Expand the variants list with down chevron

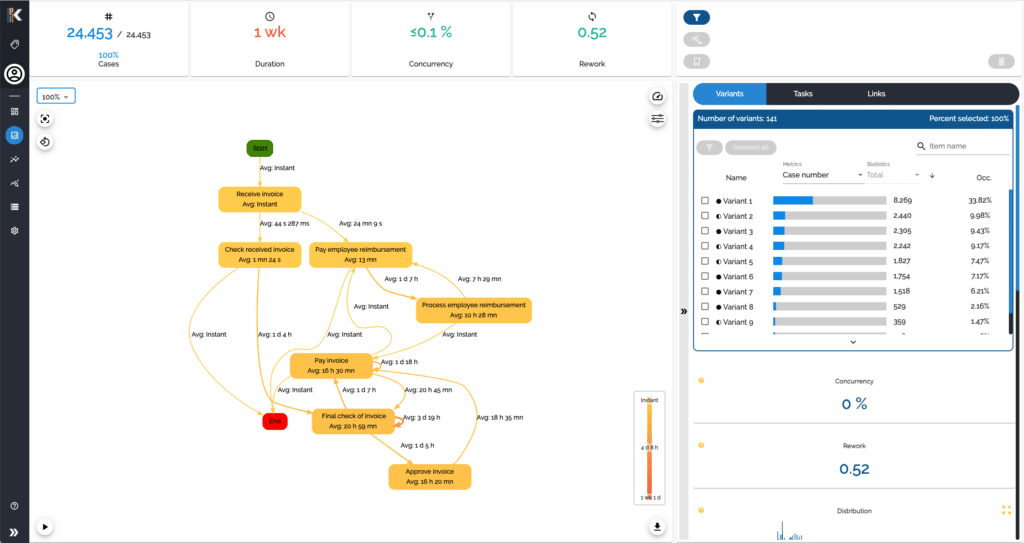pyautogui.click(x=853, y=342)
